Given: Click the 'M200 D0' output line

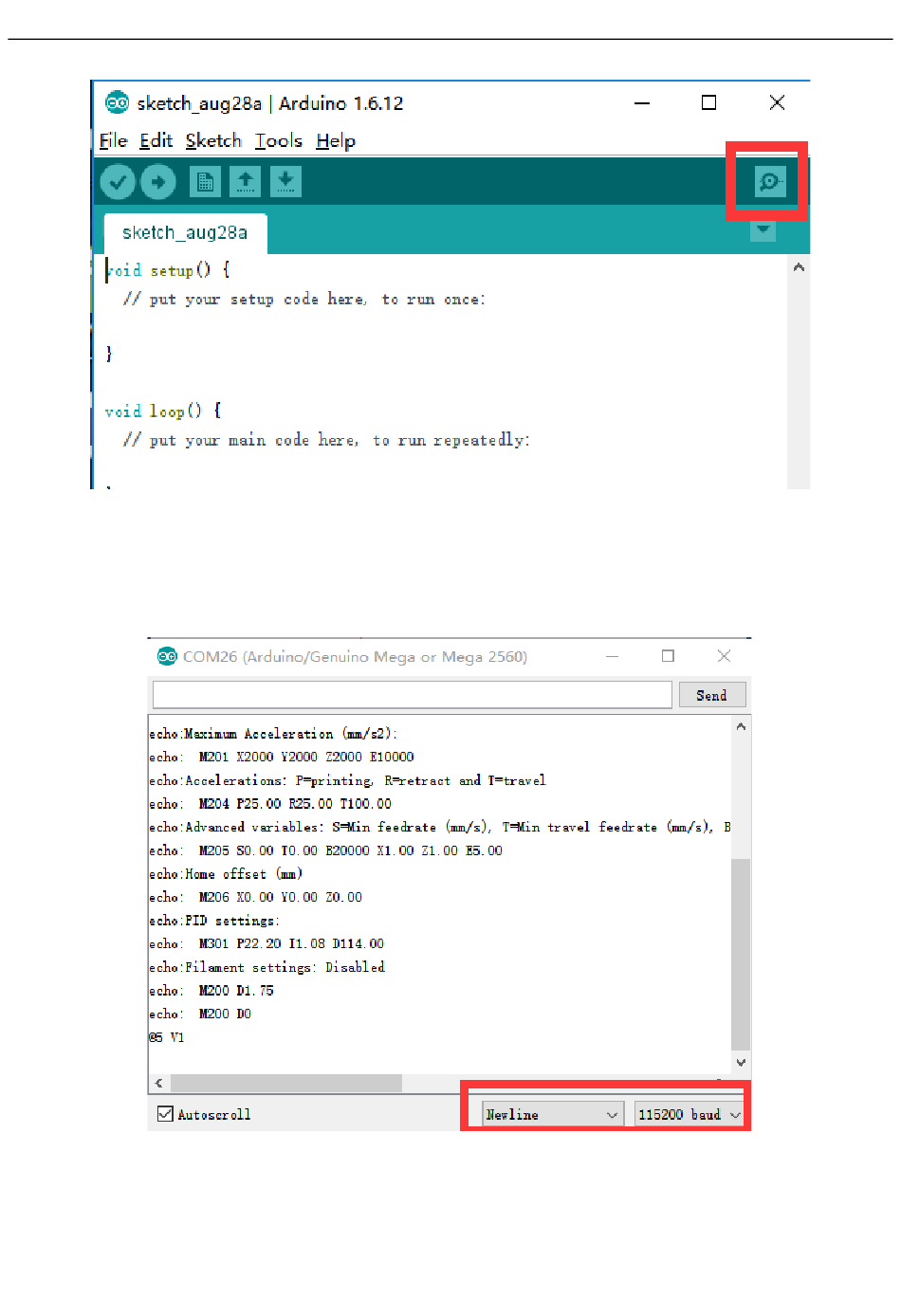Looking at the screenshot, I should pos(200,1014).
